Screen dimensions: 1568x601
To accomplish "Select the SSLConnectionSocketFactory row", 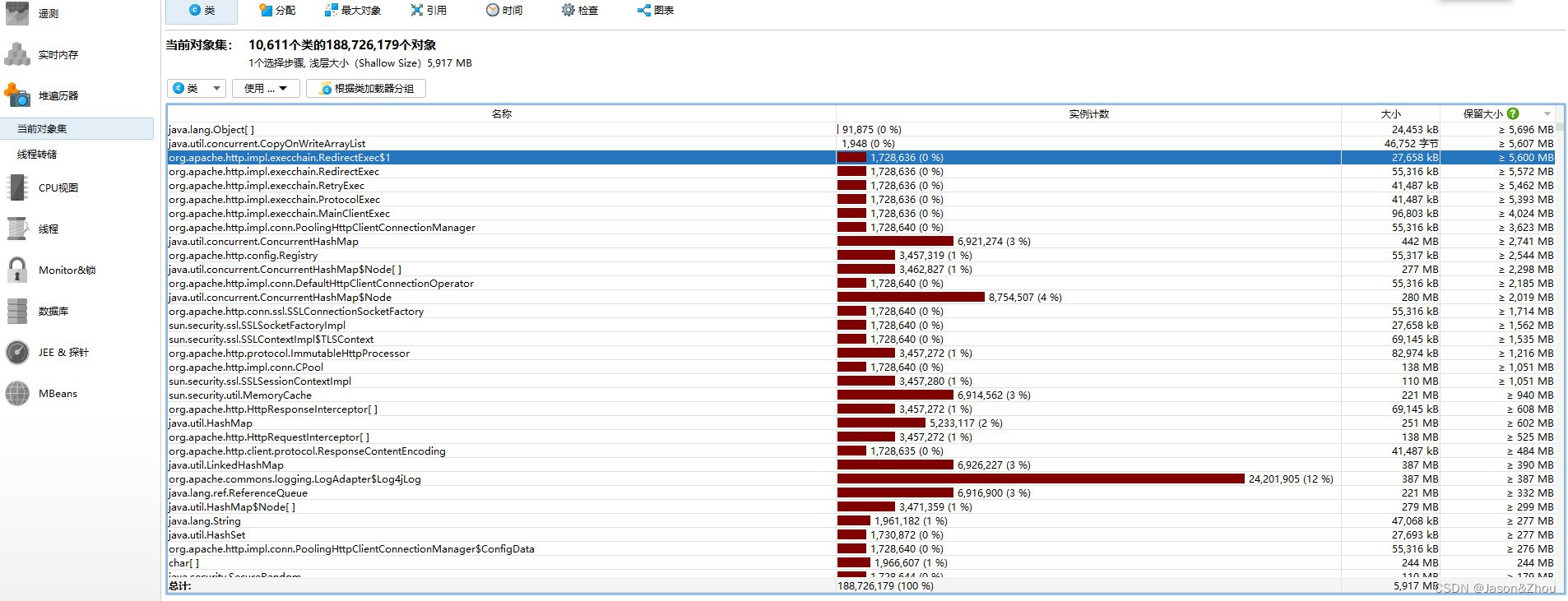I will point(861,311).
